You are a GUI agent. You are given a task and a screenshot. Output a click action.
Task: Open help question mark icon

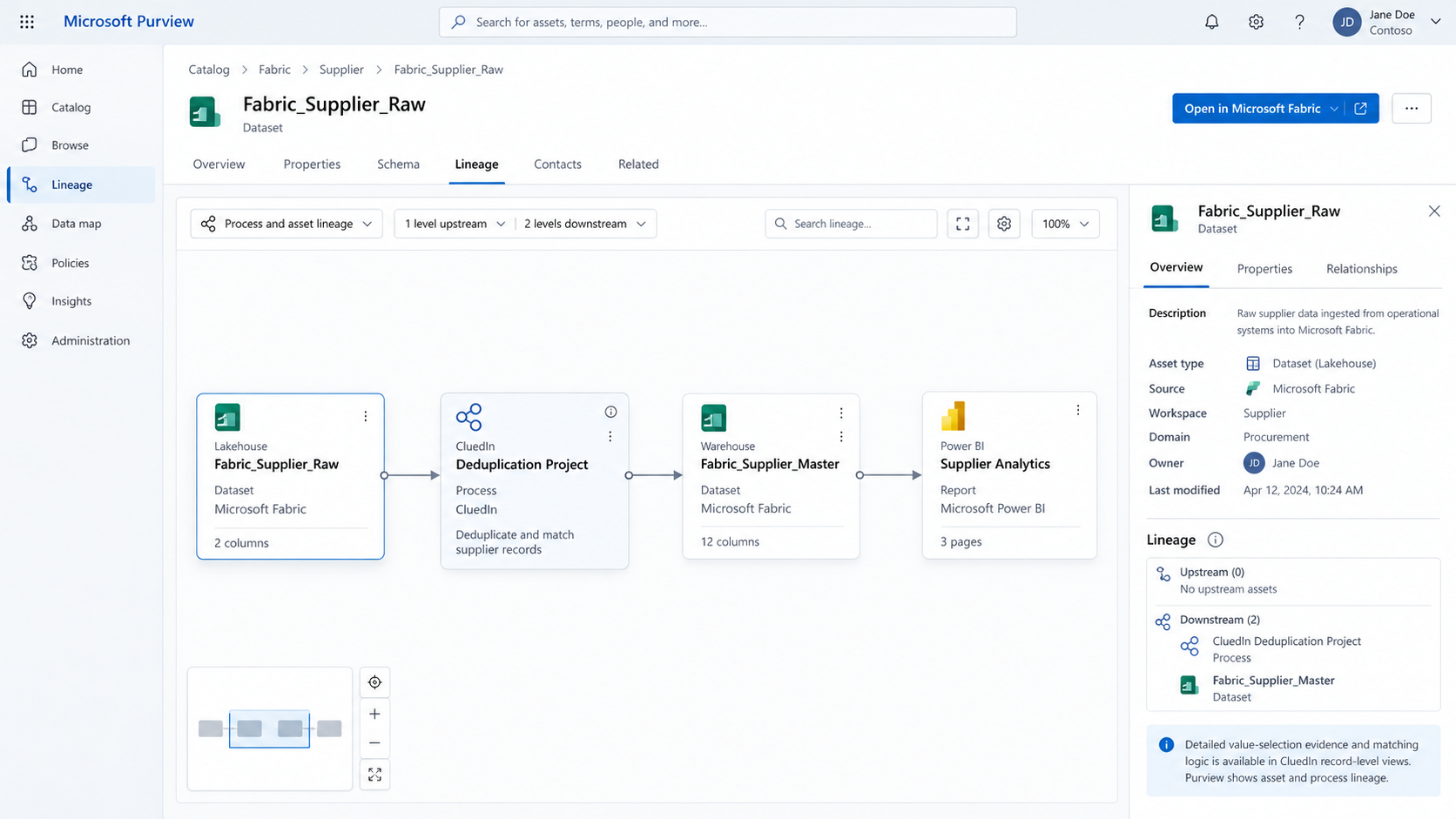tap(1299, 22)
